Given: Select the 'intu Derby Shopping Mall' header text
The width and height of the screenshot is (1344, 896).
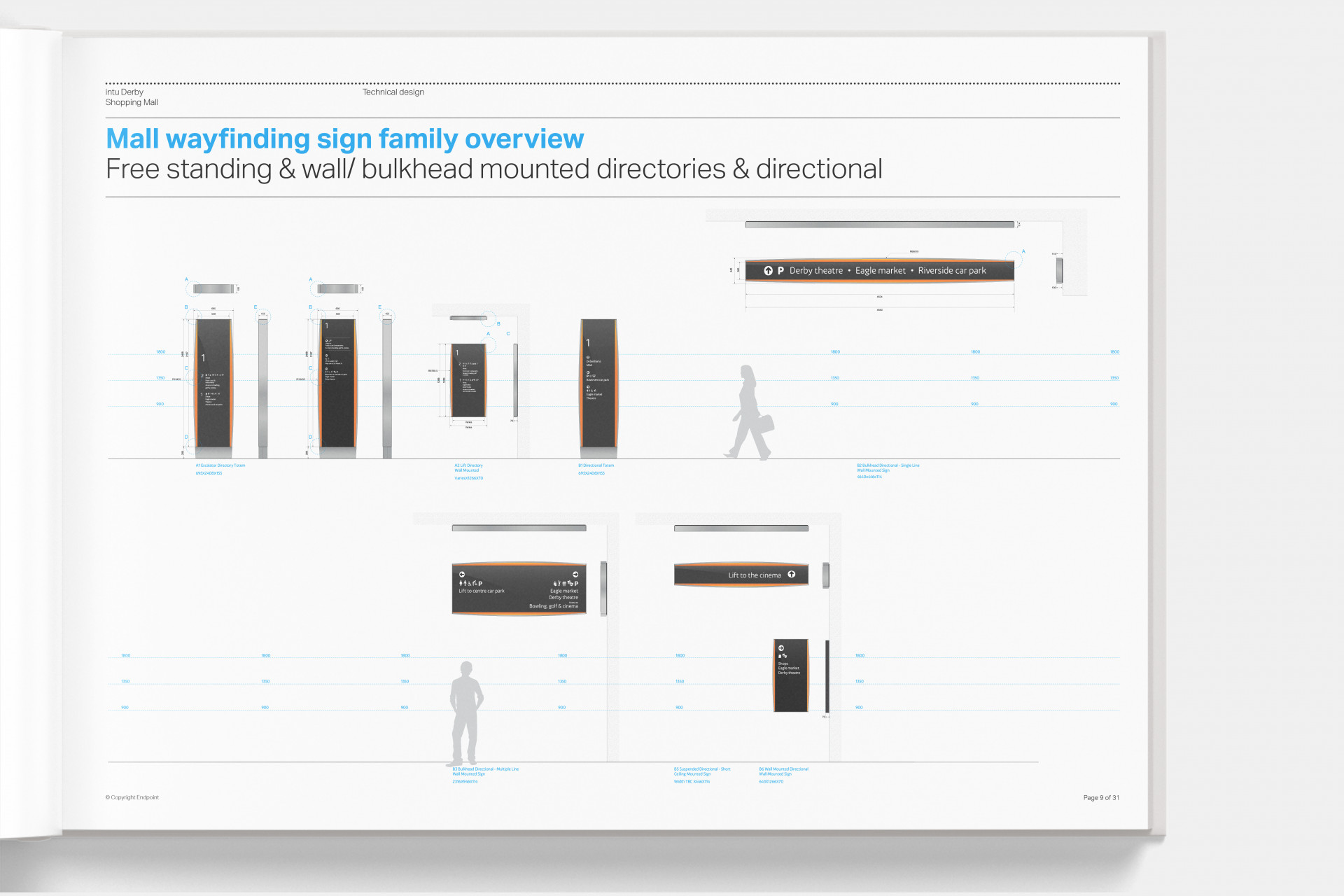Looking at the screenshot, I should pos(132,97).
